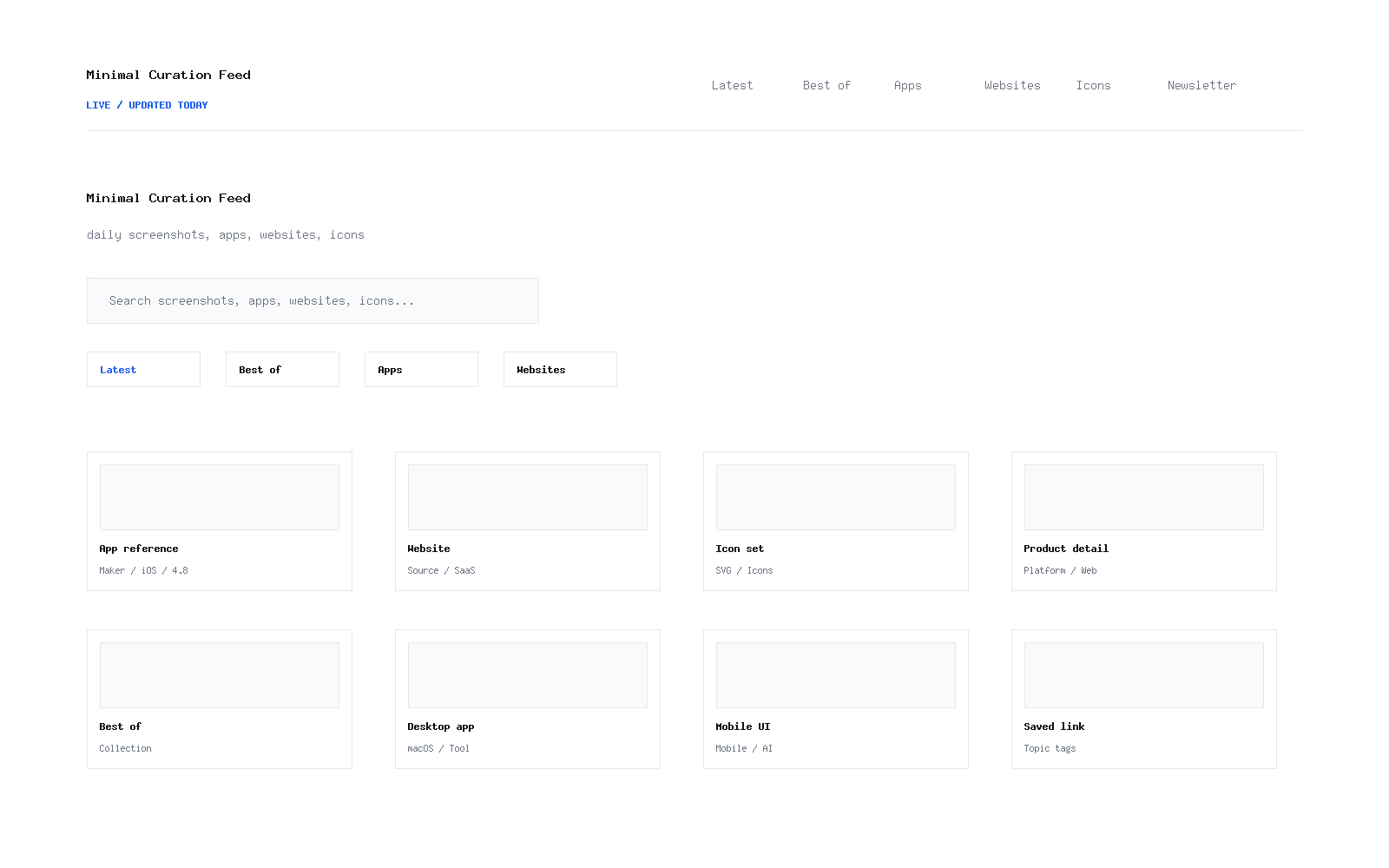
Task: Open the Website card thumbnail
Action: click(528, 497)
